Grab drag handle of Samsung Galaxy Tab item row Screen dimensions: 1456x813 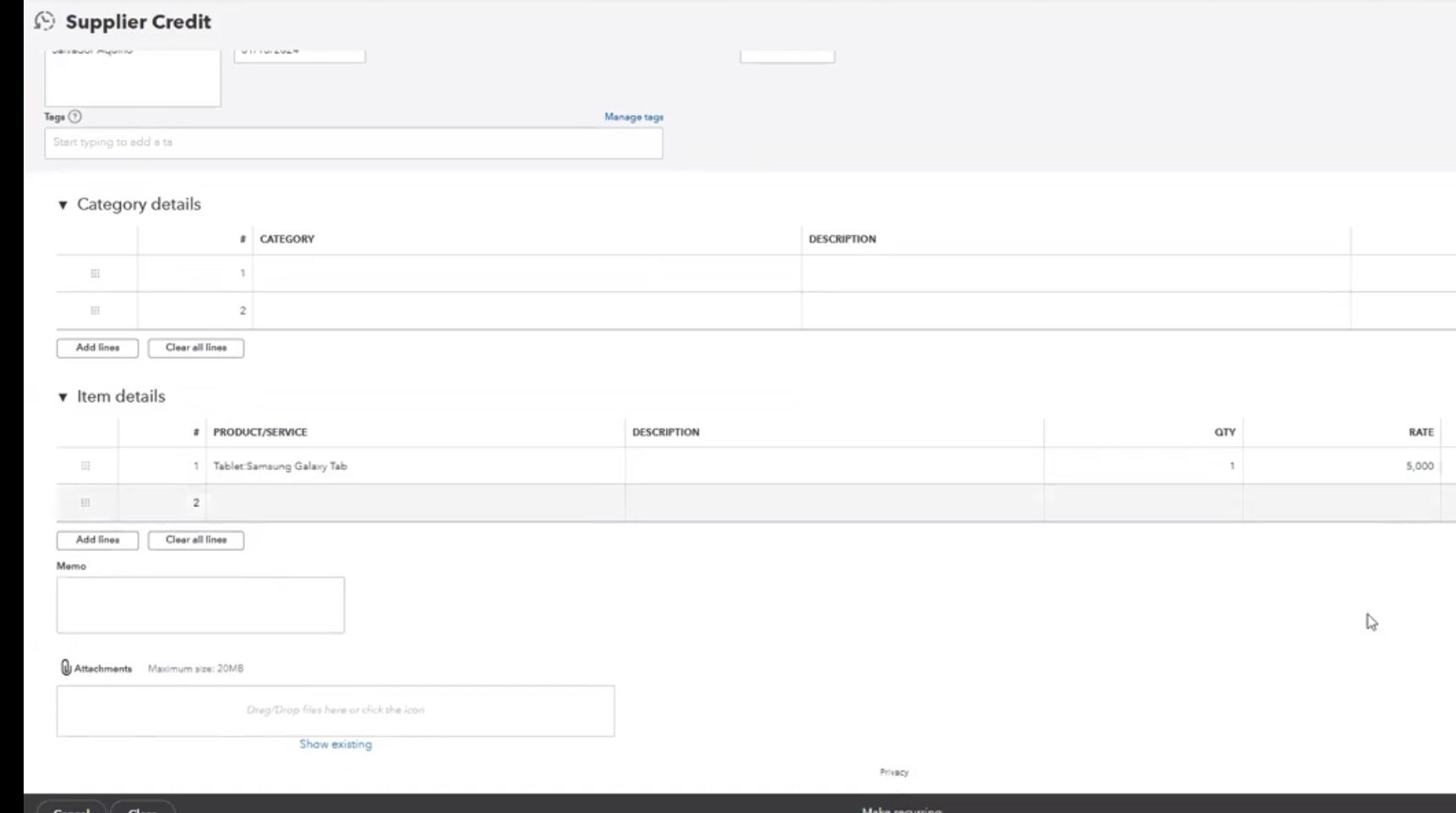[x=85, y=466]
